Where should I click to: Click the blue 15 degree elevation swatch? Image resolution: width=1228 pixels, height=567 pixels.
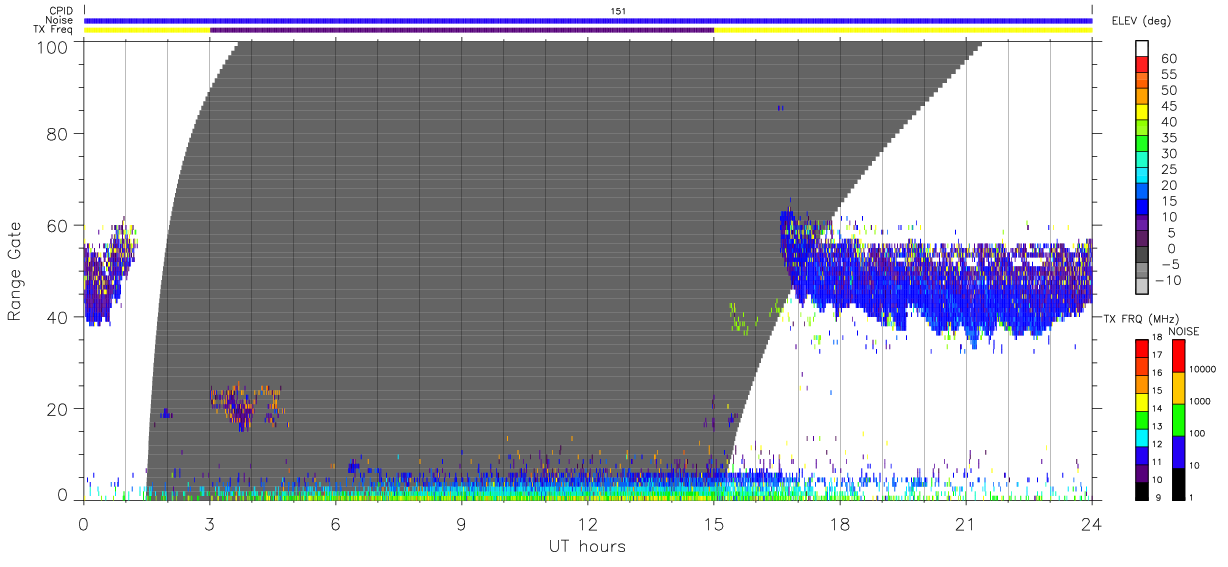pos(1142,209)
